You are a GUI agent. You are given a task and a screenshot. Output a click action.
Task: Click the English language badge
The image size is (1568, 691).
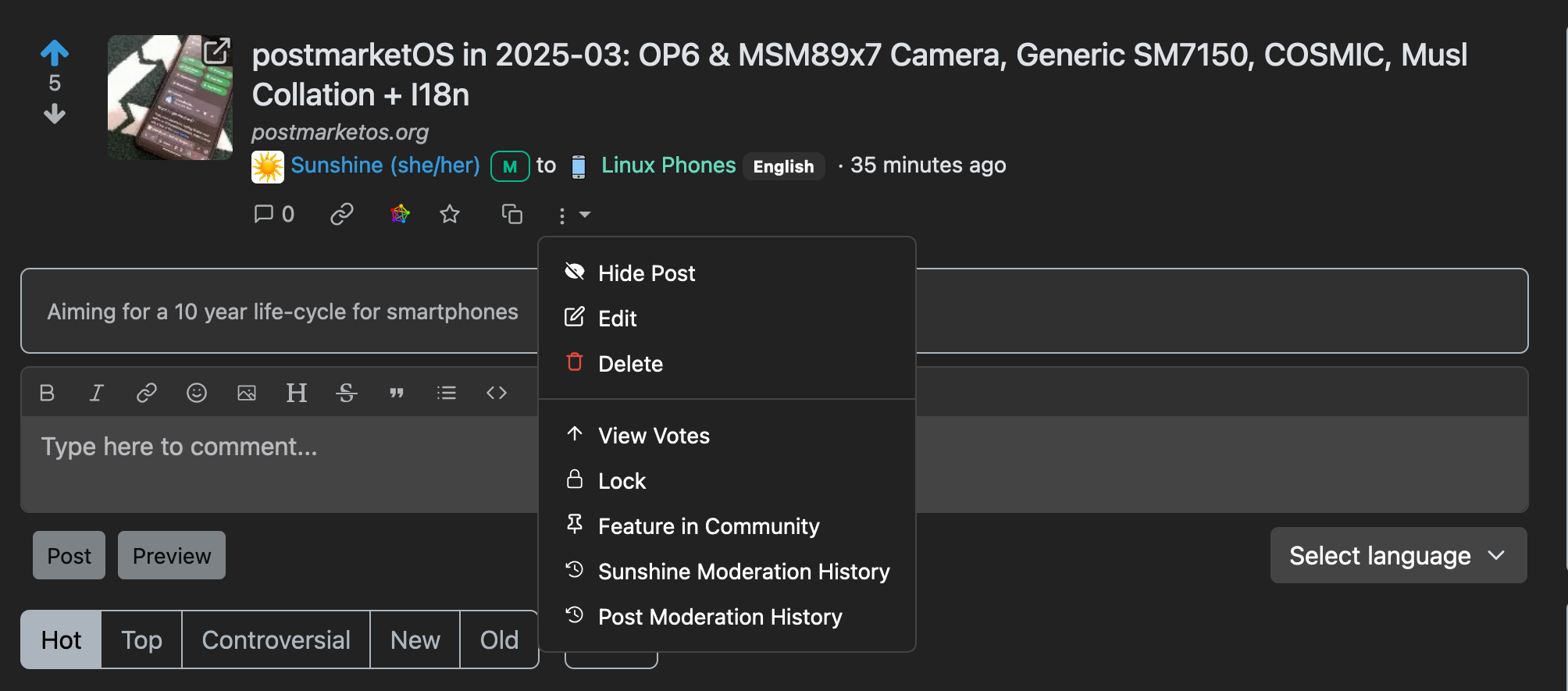click(783, 166)
